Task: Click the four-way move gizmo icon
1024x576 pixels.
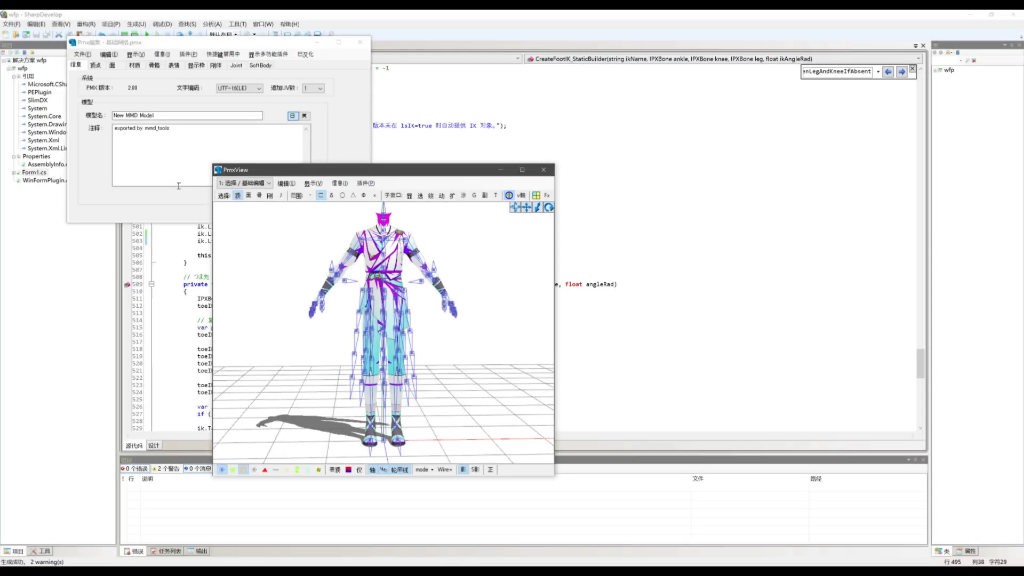Action: (x=526, y=208)
